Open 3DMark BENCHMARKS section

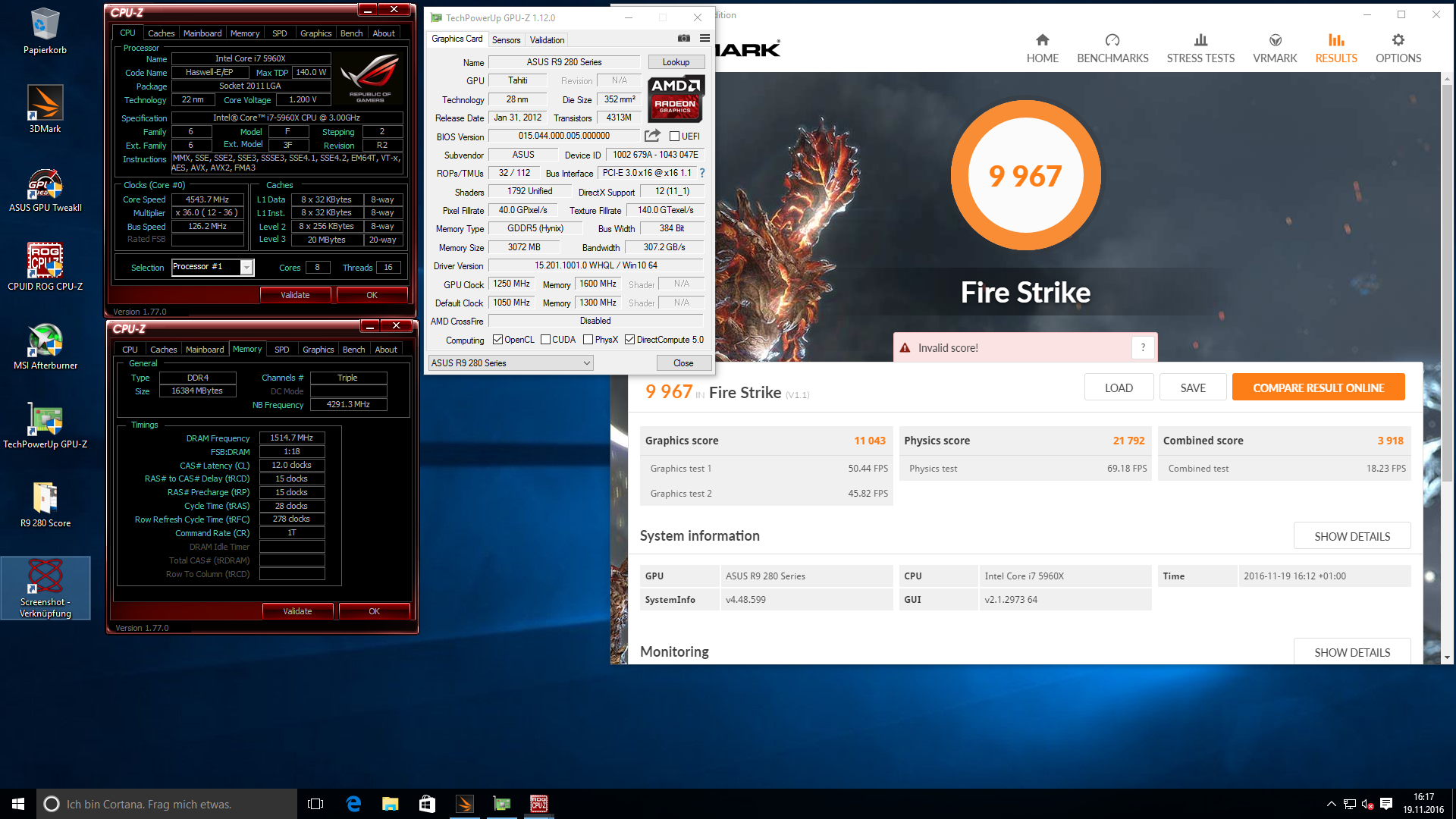pyautogui.click(x=1112, y=49)
